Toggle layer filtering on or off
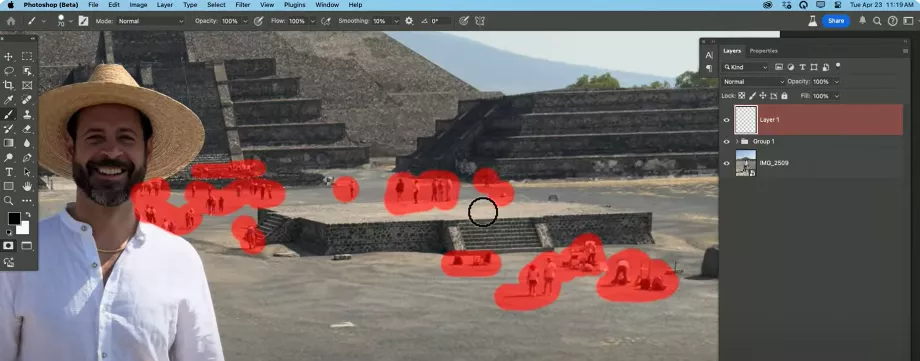This screenshot has height=361, width=920. pos(838,65)
